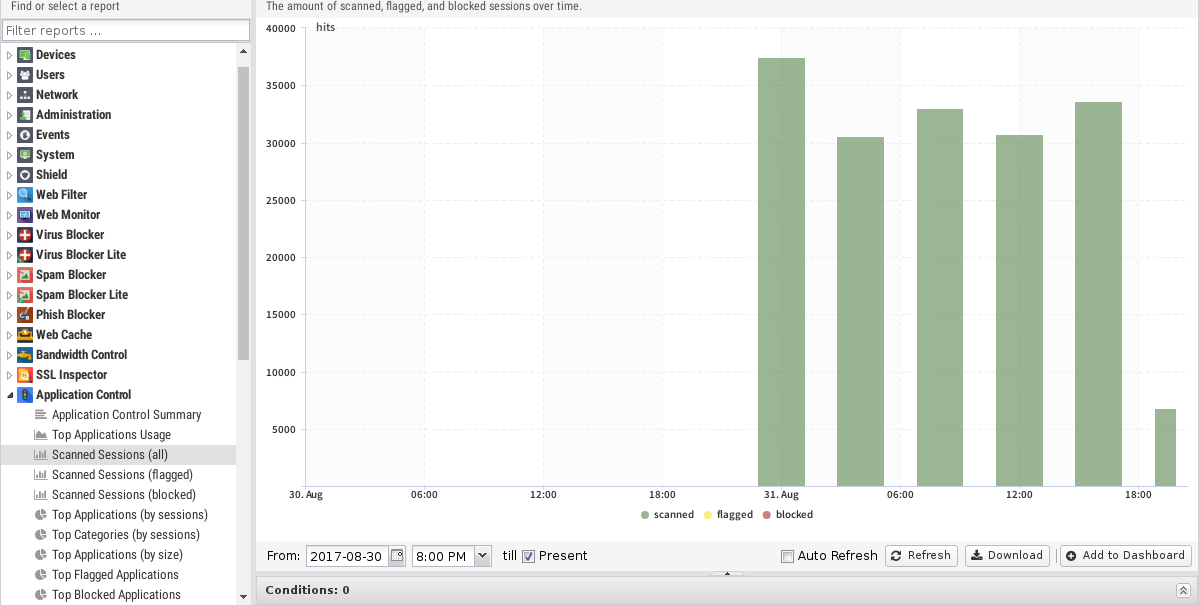The width and height of the screenshot is (1199, 606).
Task: Click the Spam Blocker Lite icon
Action: (24, 294)
